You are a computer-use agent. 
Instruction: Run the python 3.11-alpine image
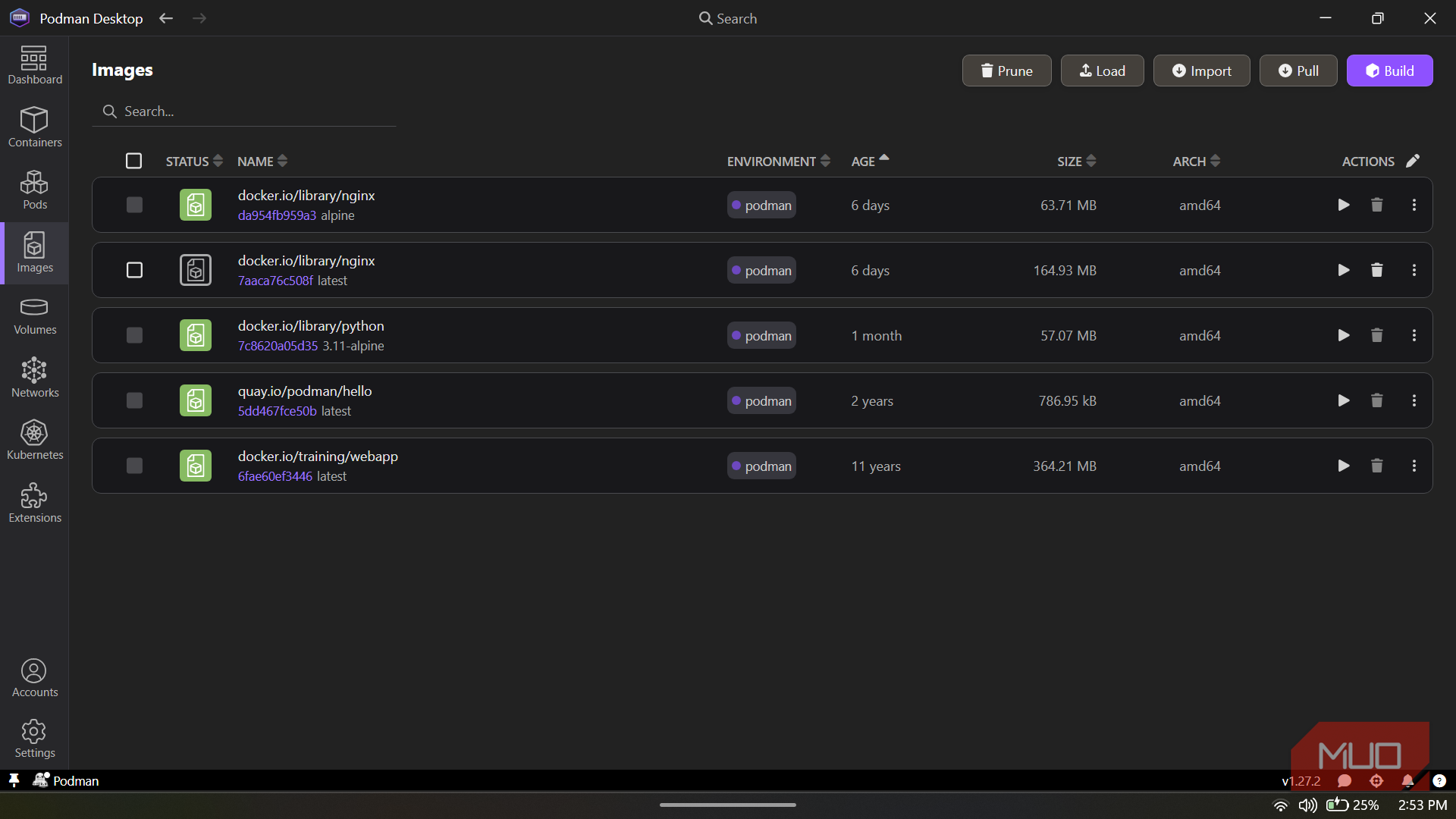point(1343,335)
